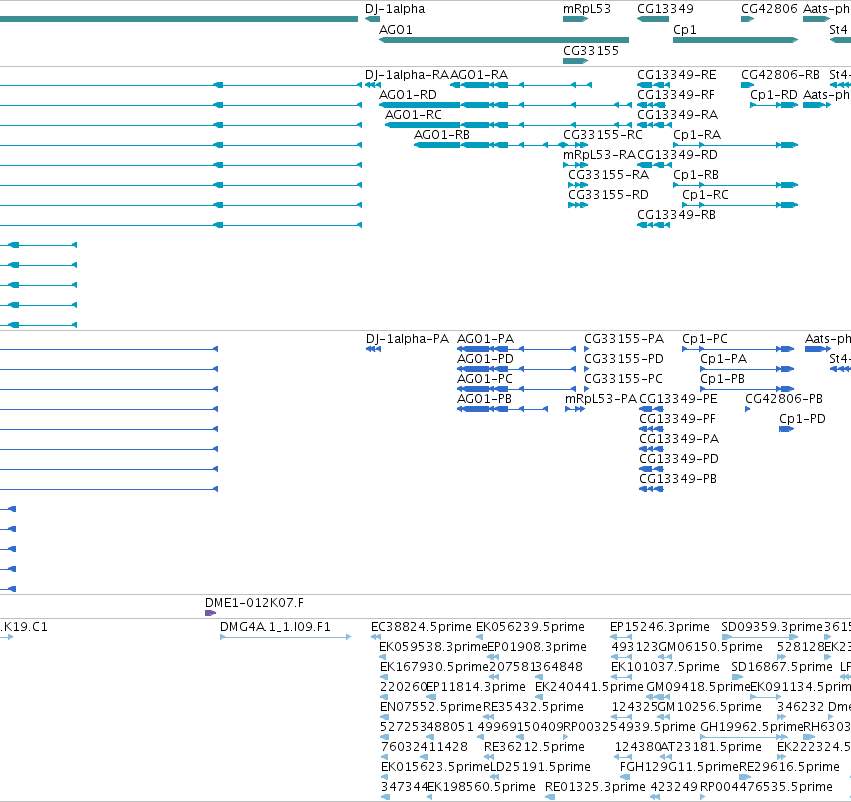Select the AGO1 gene bar
The width and height of the screenshot is (851, 802).
504,40
